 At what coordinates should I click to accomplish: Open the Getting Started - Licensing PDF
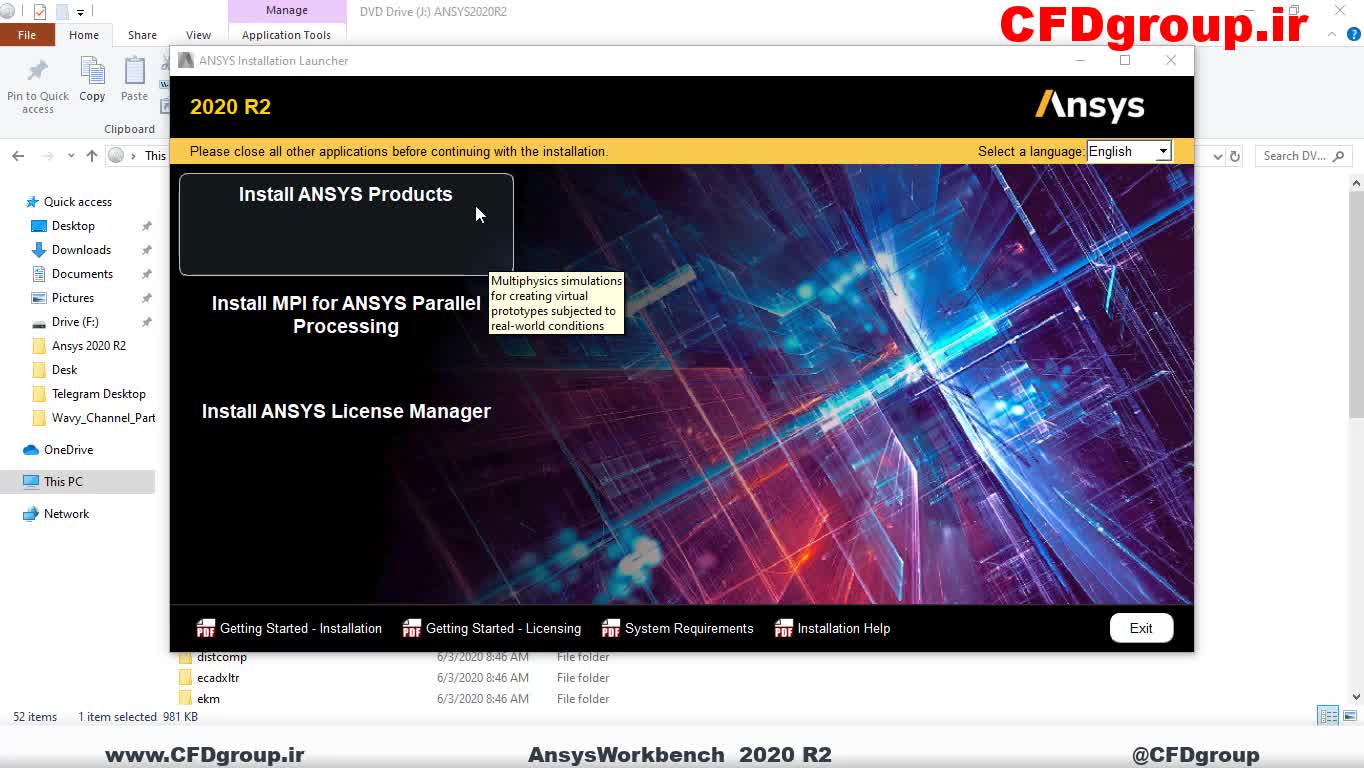point(492,628)
